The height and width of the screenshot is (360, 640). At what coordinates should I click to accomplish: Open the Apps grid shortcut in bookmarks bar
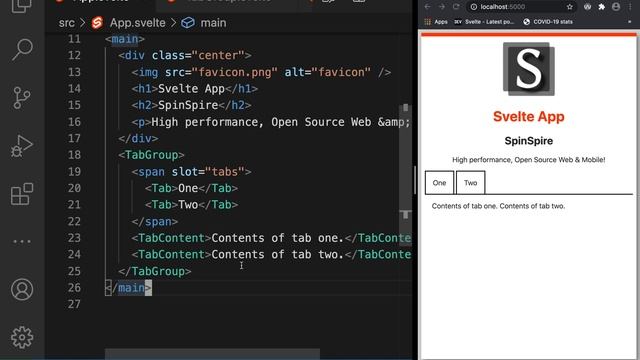(427, 22)
